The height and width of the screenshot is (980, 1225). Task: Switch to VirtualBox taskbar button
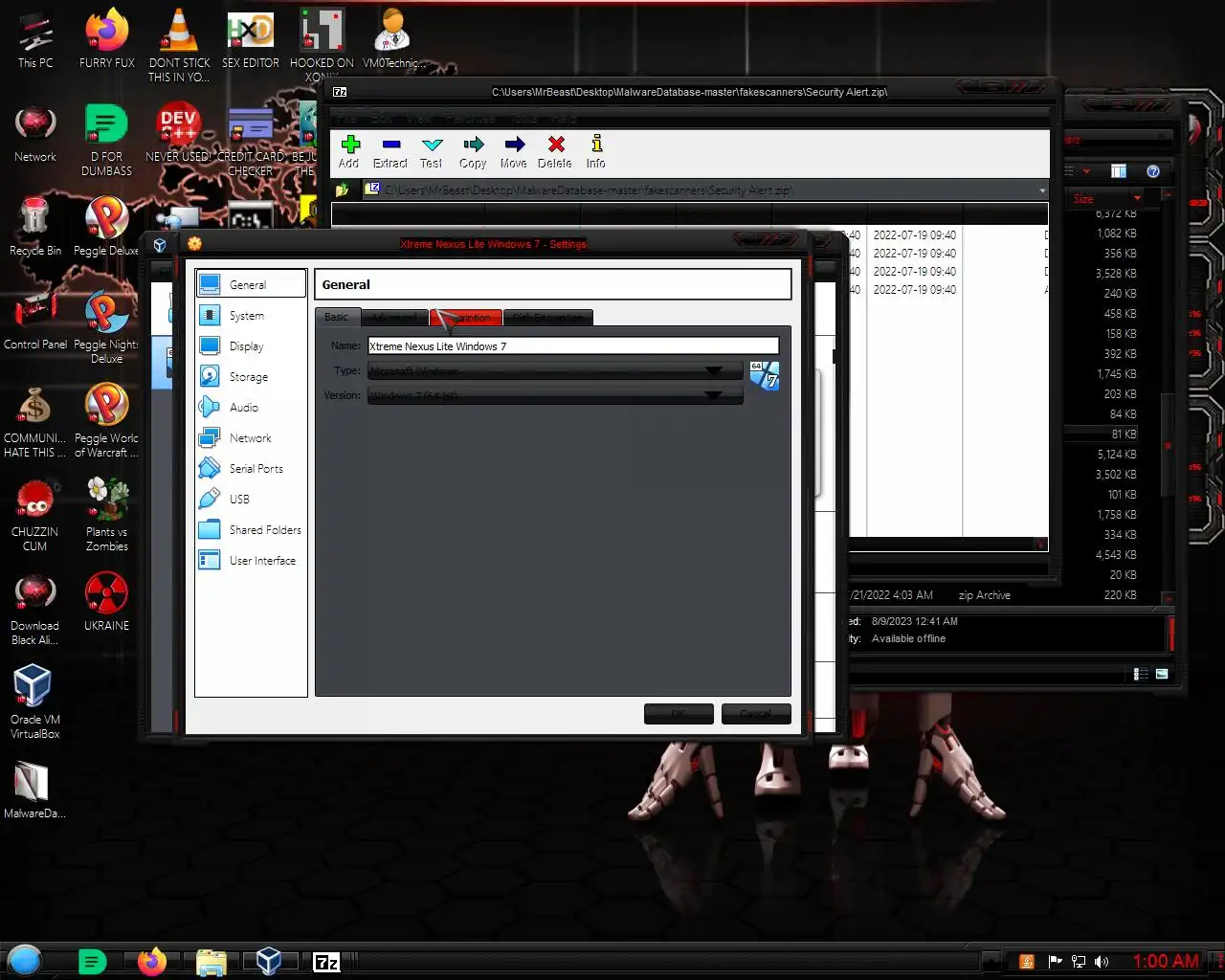[x=269, y=961]
